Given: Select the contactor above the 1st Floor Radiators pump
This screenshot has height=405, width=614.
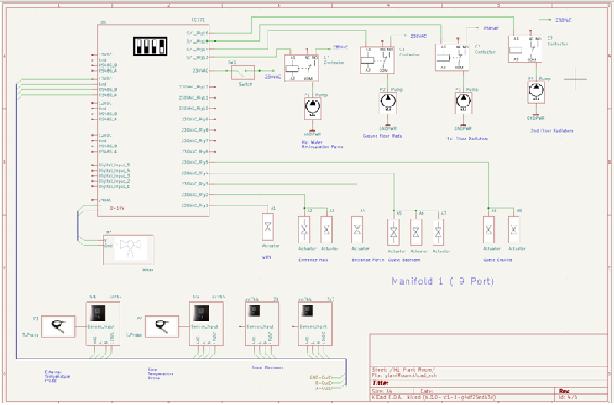Looking at the screenshot, I should coord(452,57).
